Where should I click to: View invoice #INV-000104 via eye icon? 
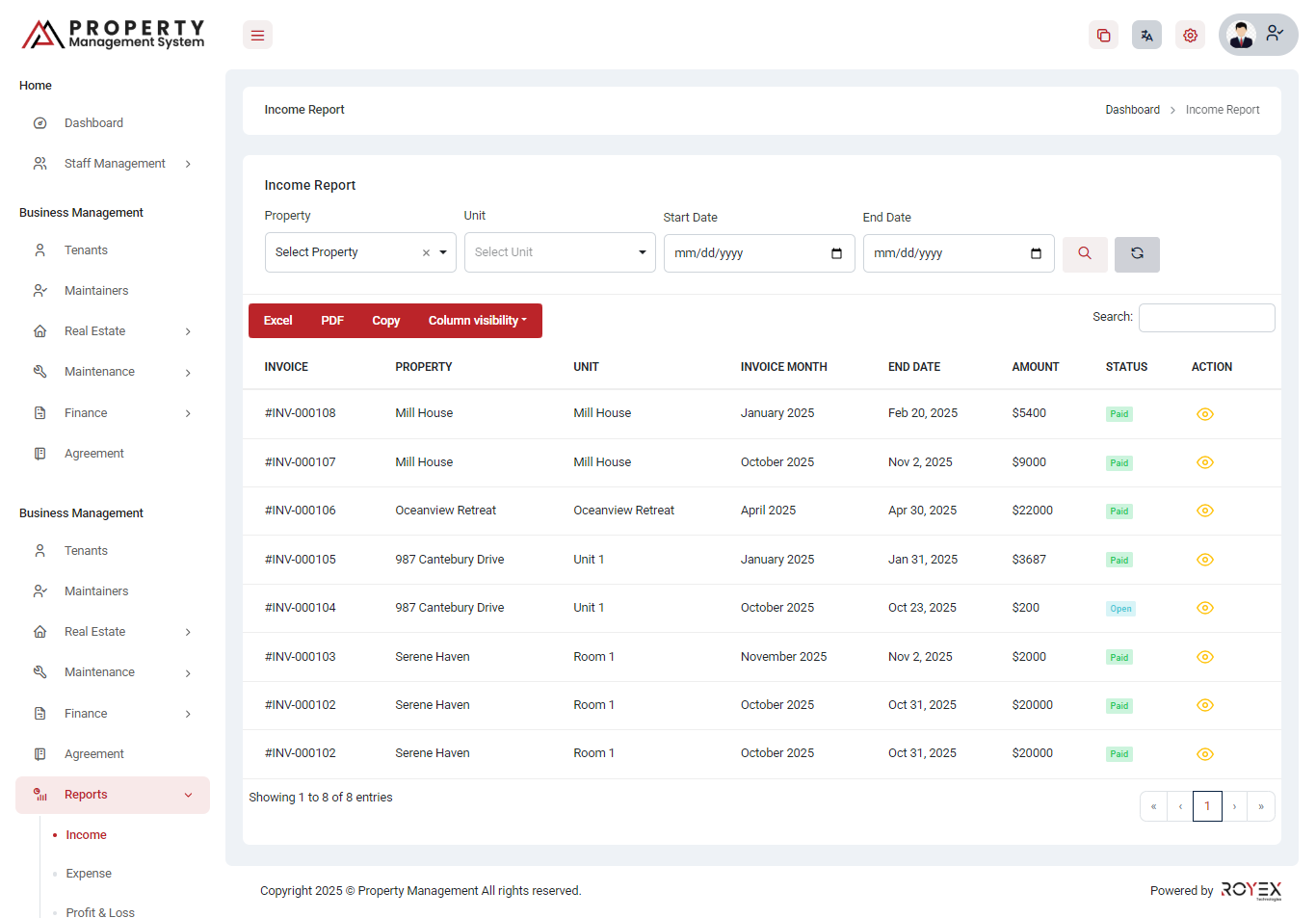pos(1204,608)
